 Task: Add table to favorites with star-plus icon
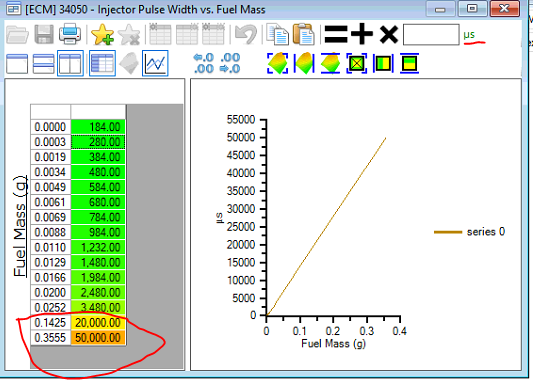(102, 34)
